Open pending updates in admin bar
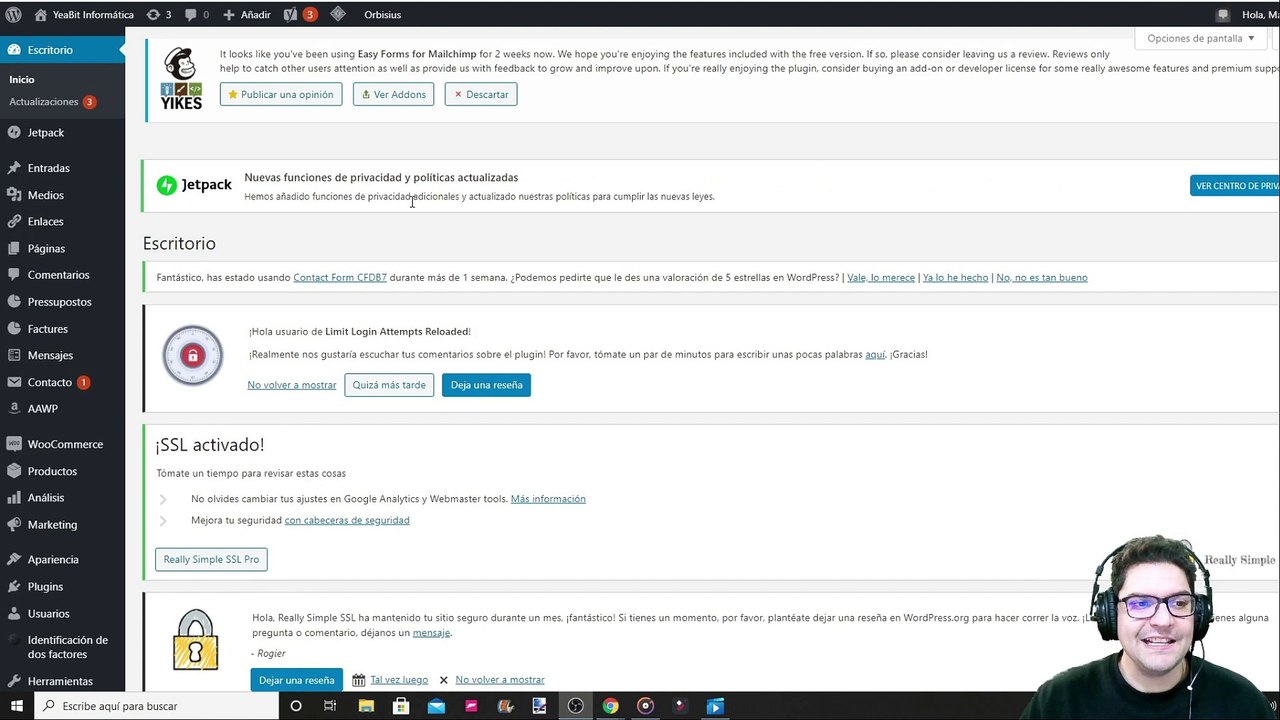1280x720 pixels. pos(159,15)
